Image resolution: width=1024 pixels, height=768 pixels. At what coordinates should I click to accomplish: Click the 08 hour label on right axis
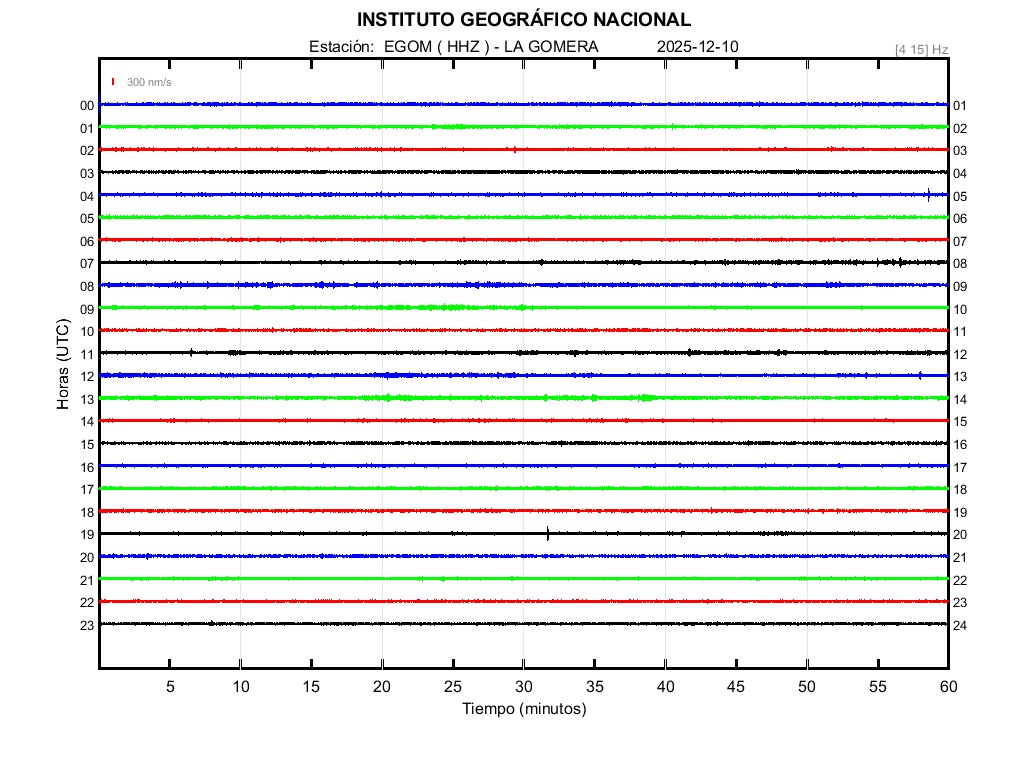pos(960,263)
